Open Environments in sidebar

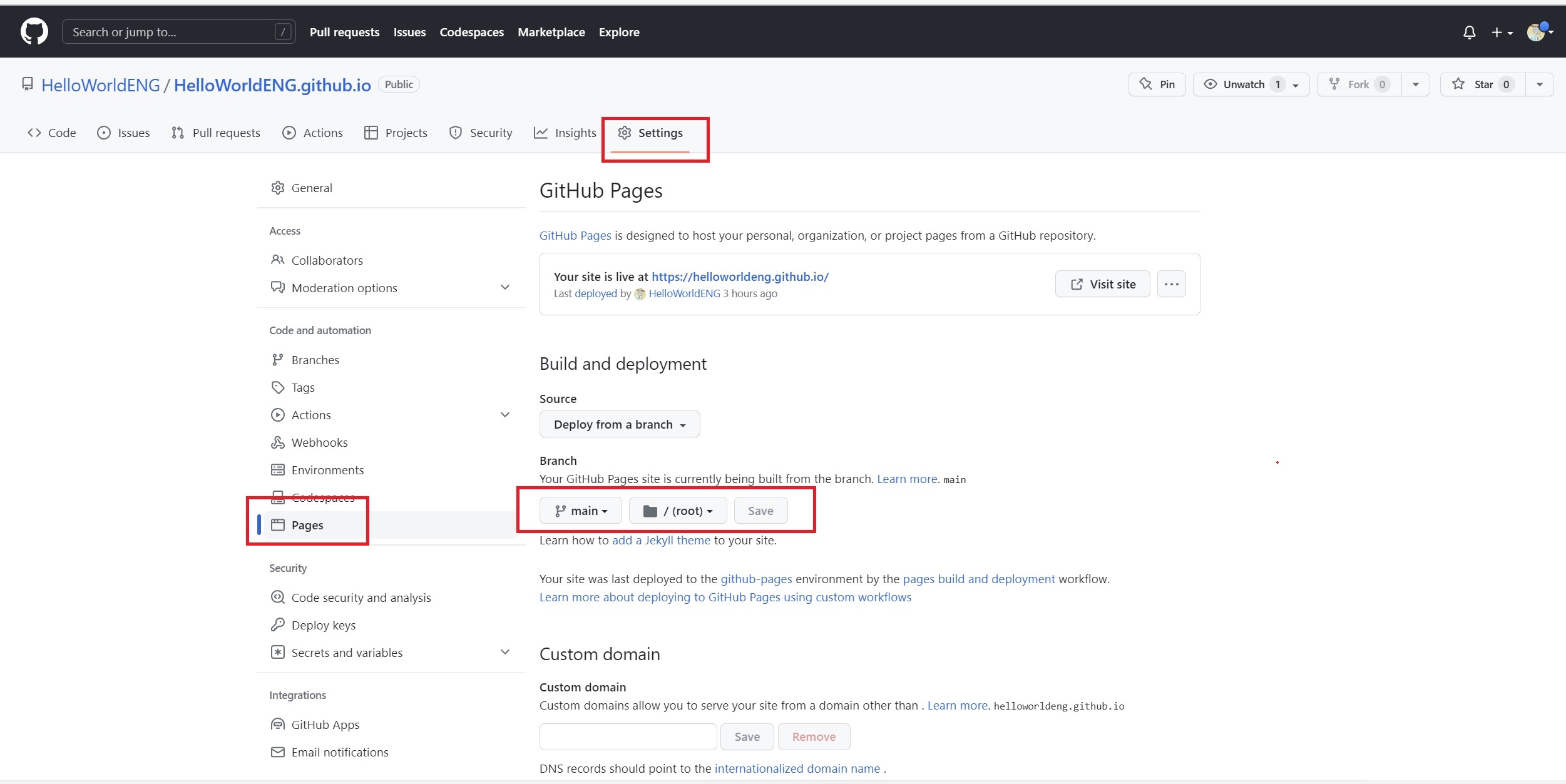[x=391, y=470]
